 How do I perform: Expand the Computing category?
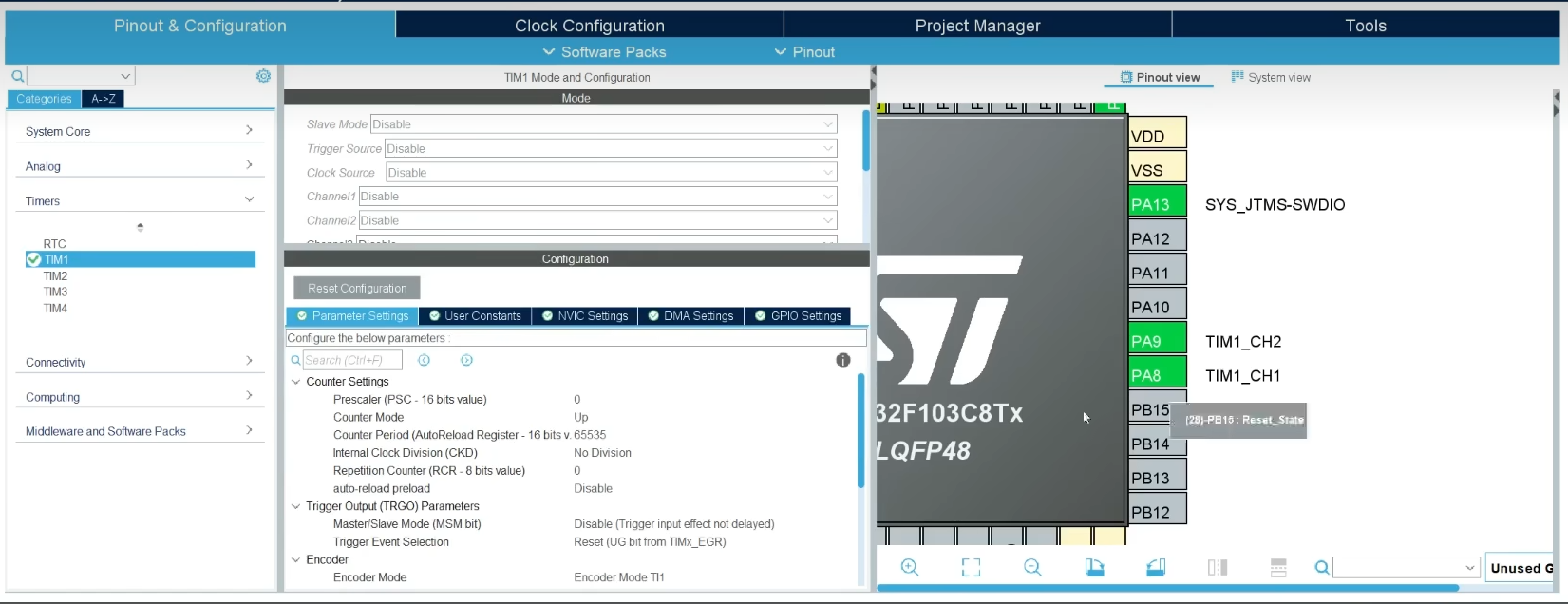140,397
